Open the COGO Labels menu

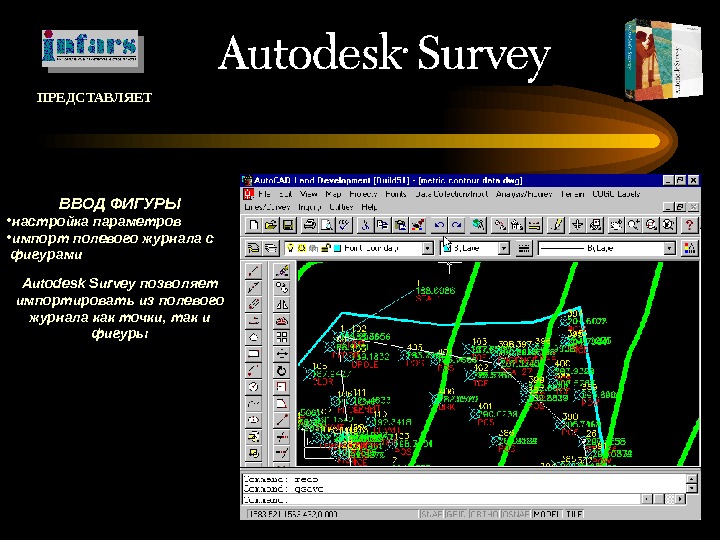tap(616, 194)
